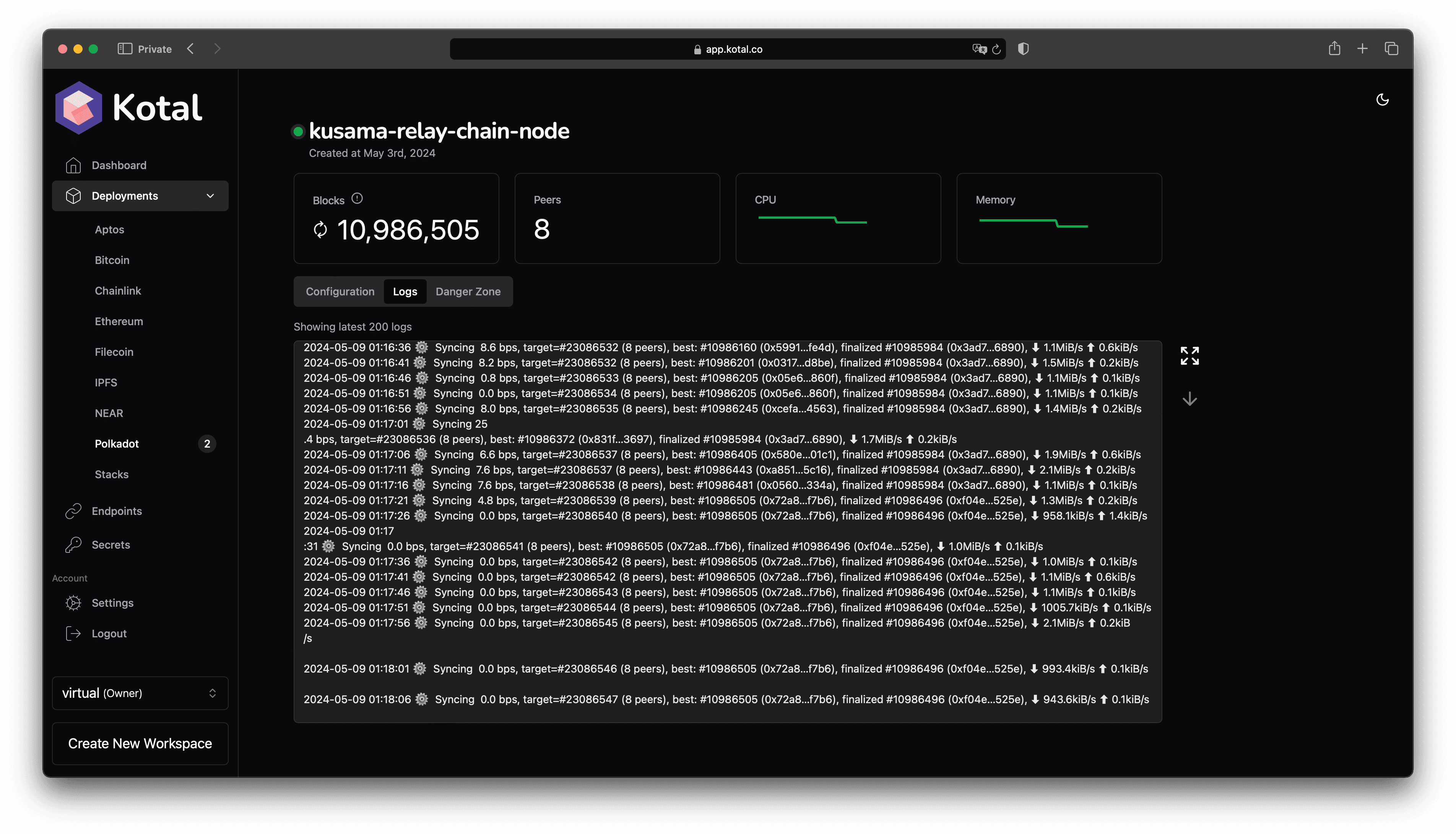Open Filecoin deployments
This screenshot has width=1456, height=834.
pyautogui.click(x=114, y=352)
